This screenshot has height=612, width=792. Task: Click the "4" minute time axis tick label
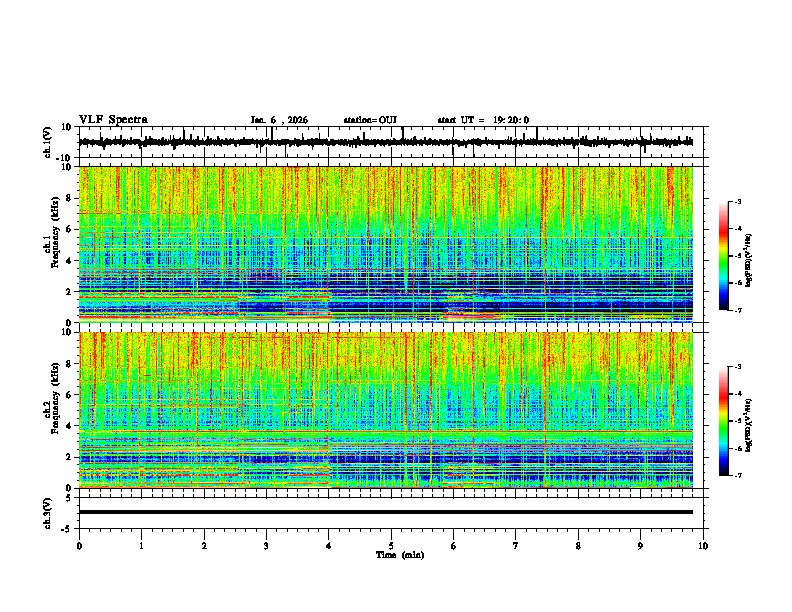[x=329, y=546]
